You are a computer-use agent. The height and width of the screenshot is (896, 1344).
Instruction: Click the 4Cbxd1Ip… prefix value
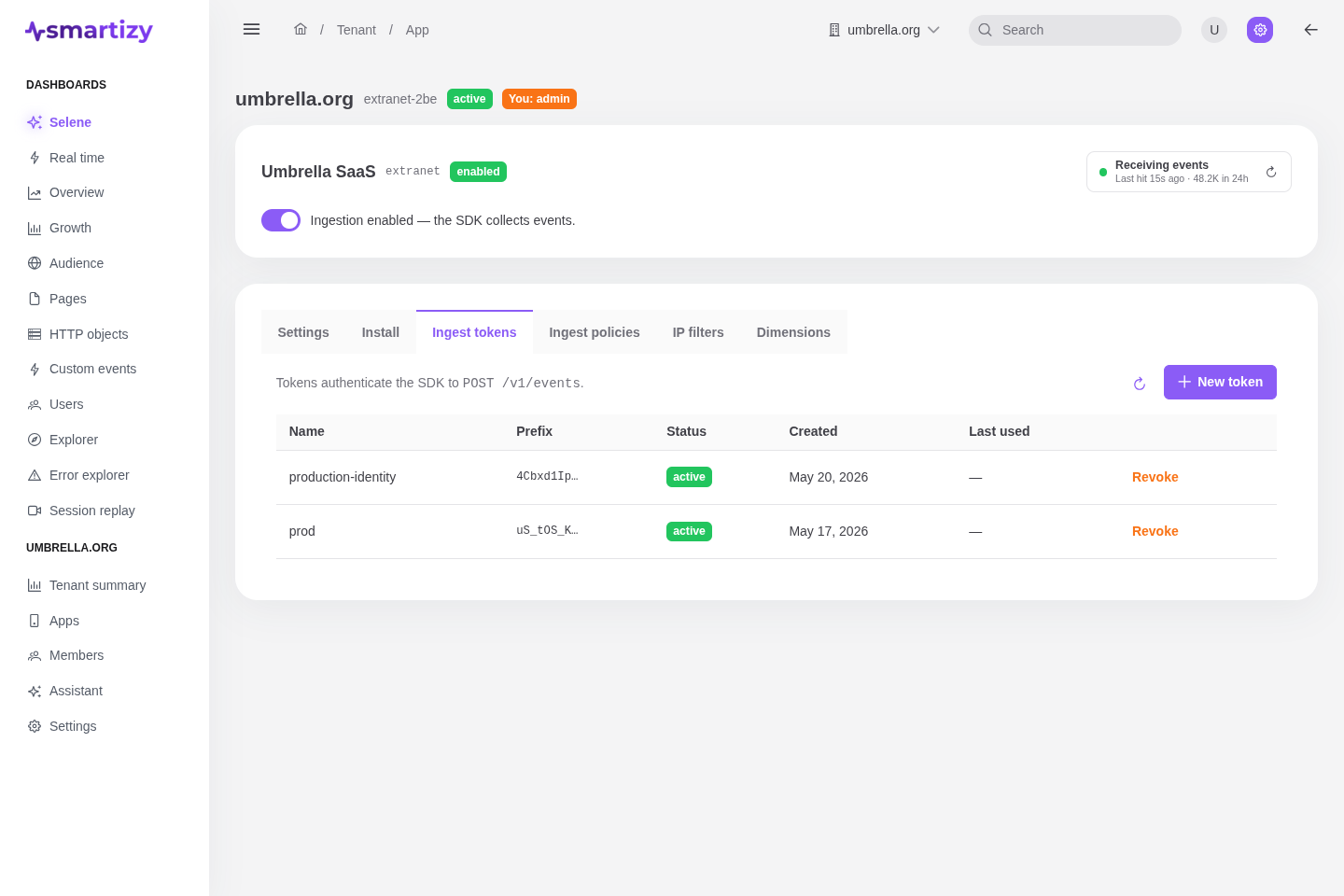coord(547,476)
